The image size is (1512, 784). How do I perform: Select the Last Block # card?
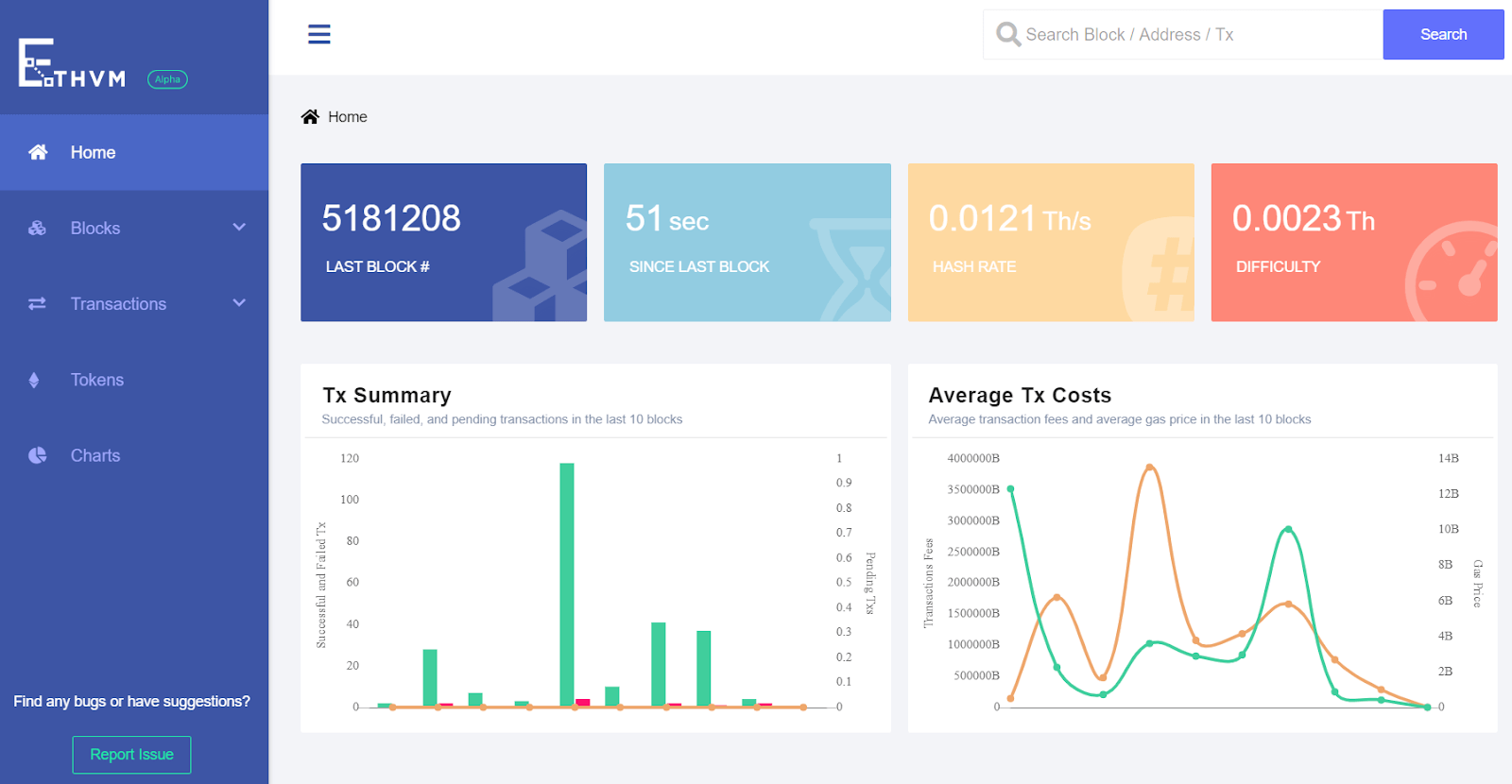[443, 243]
